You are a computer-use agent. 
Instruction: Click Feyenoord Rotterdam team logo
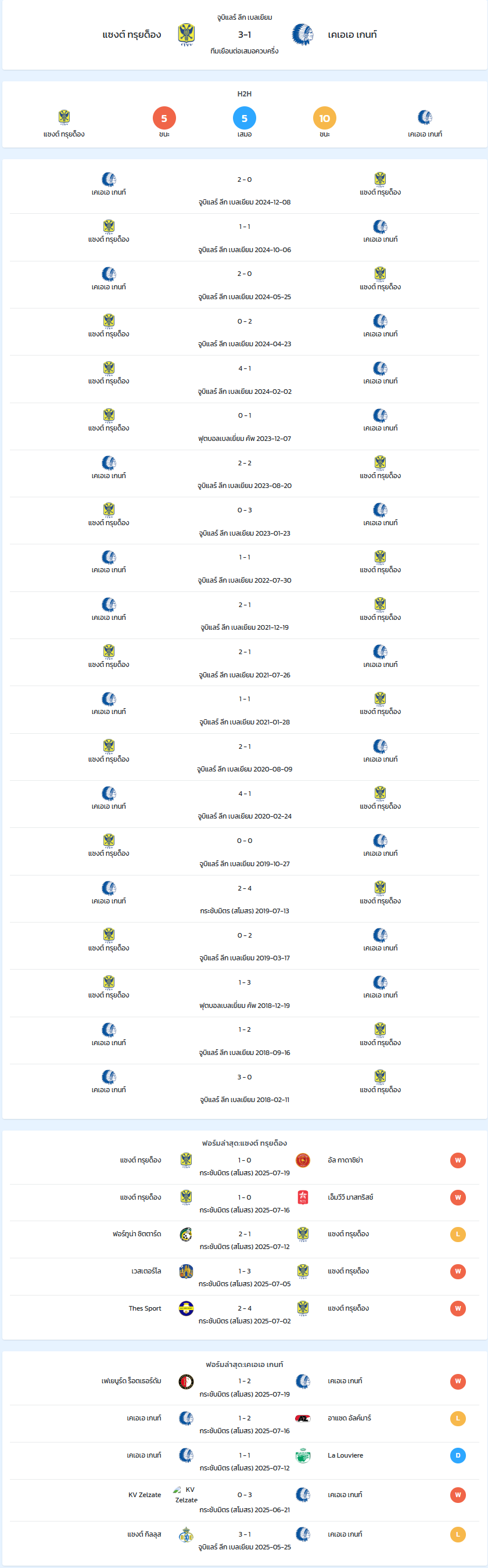tap(186, 1382)
